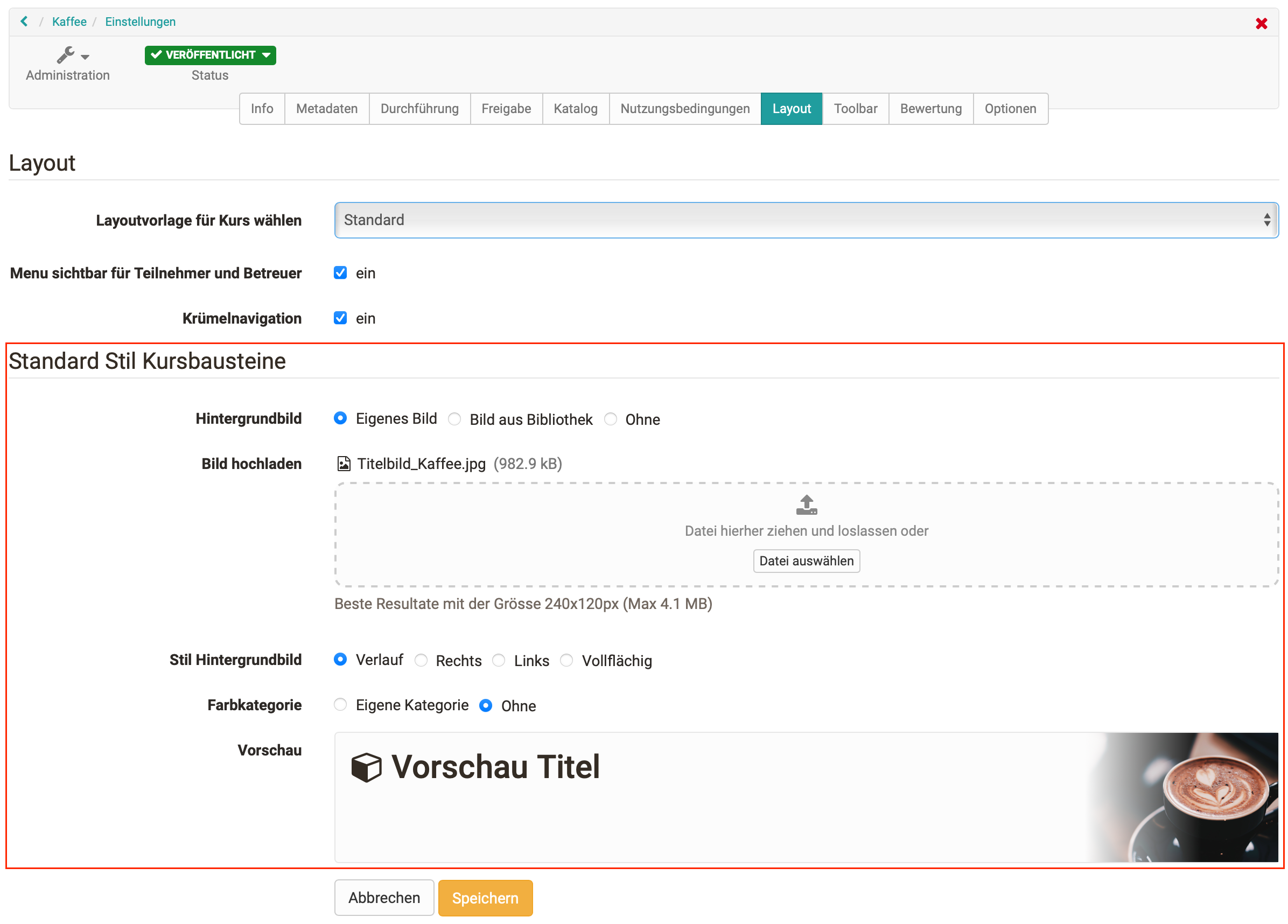Expand the Veröffentlicht status dropdown

click(210, 55)
